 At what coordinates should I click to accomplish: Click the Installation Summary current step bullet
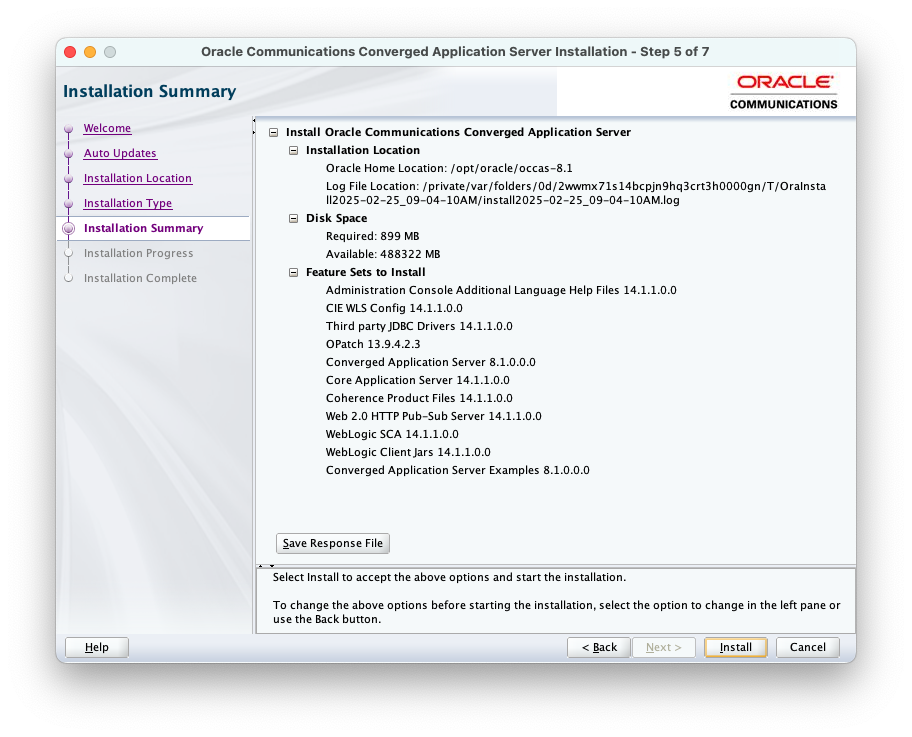[x=69, y=229]
